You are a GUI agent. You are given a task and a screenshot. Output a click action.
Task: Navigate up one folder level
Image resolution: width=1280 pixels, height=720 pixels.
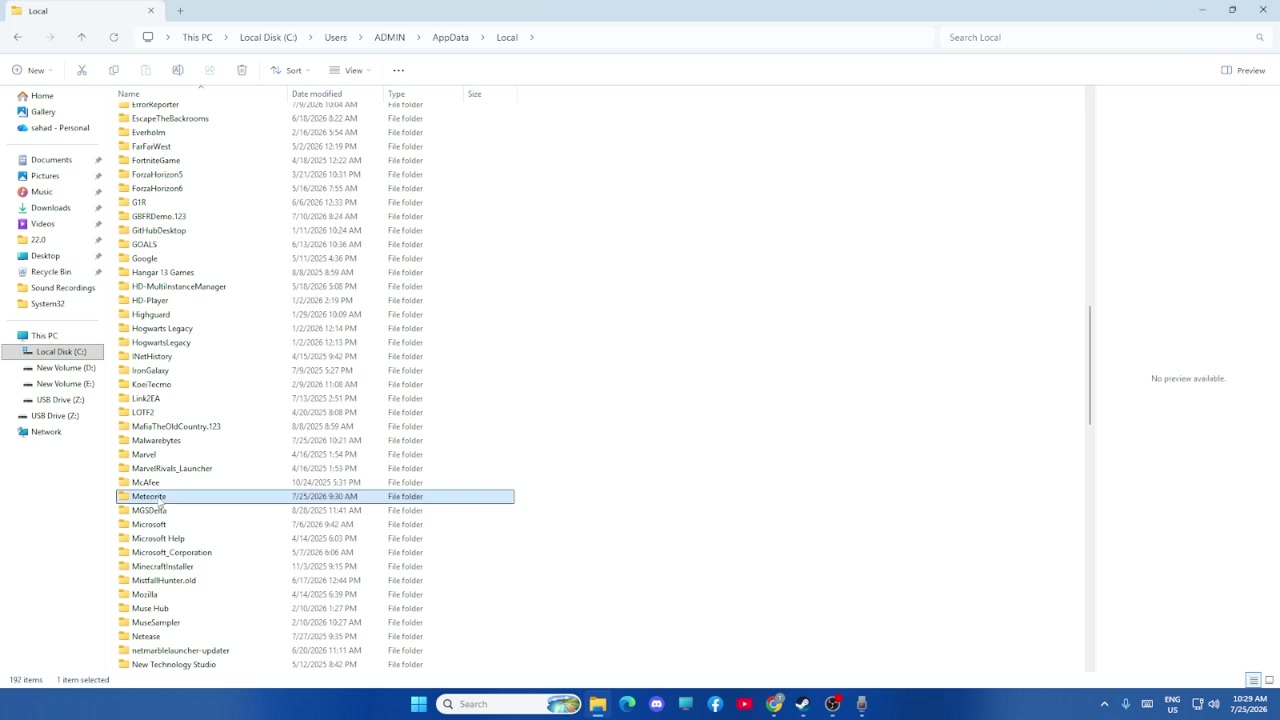tap(82, 37)
